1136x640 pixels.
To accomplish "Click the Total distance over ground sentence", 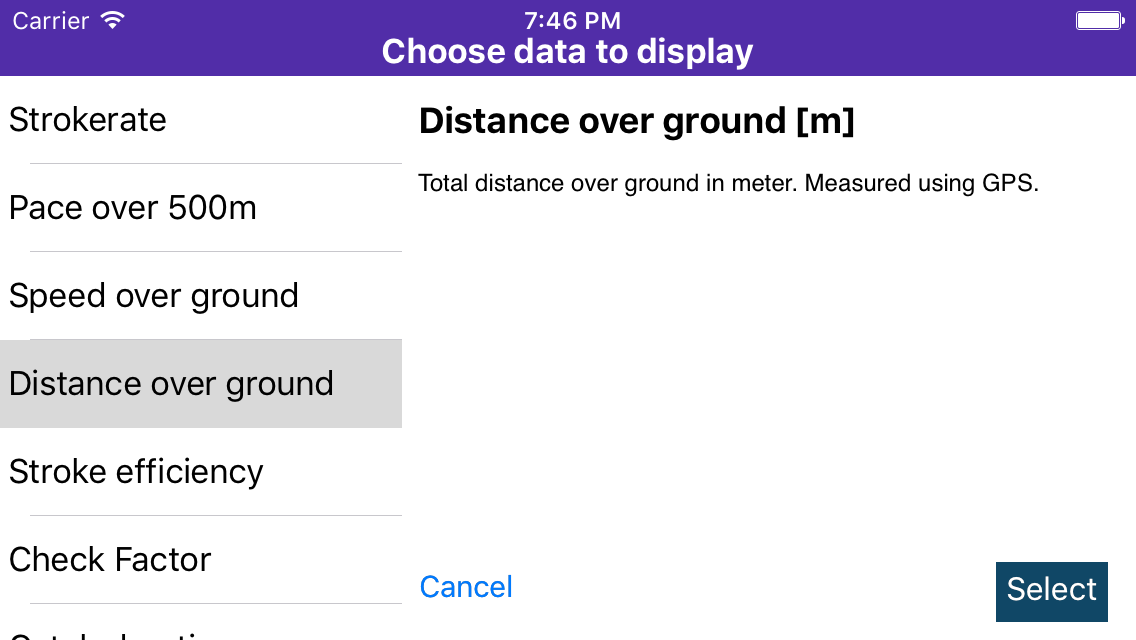I will pyautogui.click(x=608, y=184).
